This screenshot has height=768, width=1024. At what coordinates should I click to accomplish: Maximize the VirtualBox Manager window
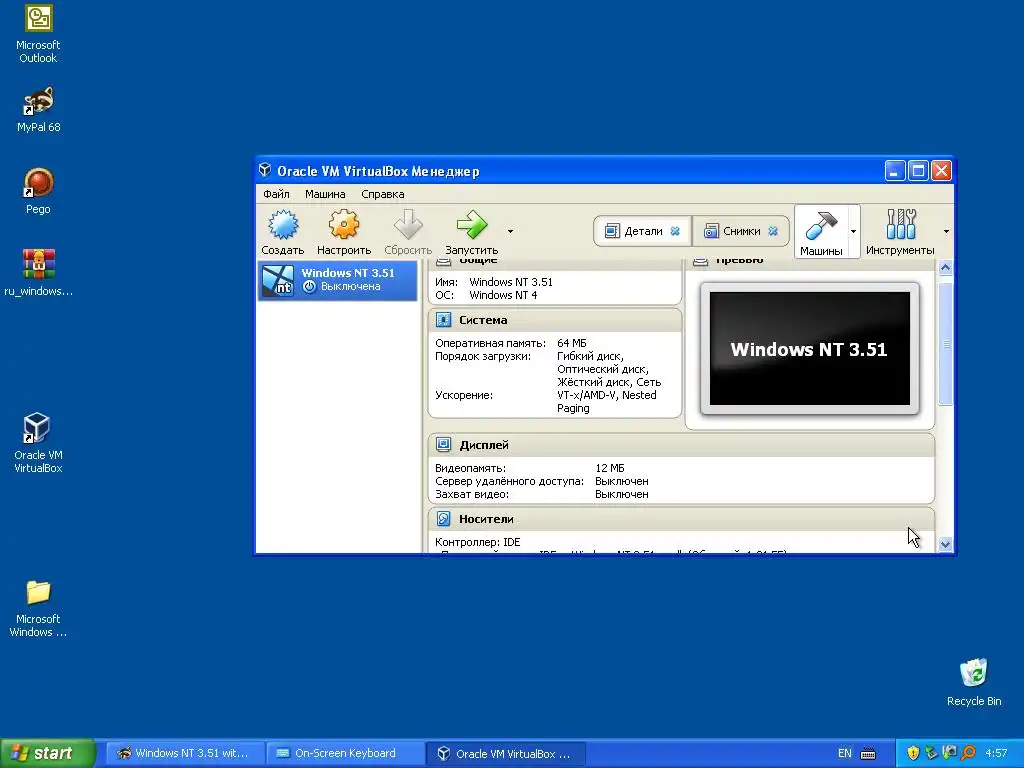click(918, 171)
